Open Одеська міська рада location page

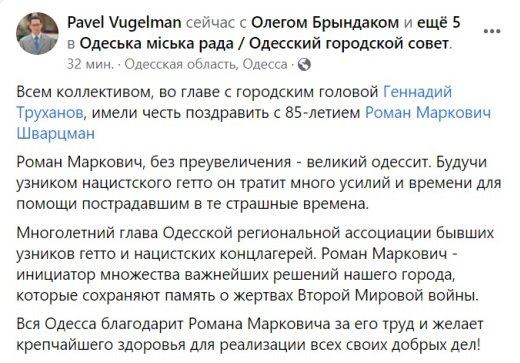point(264,43)
